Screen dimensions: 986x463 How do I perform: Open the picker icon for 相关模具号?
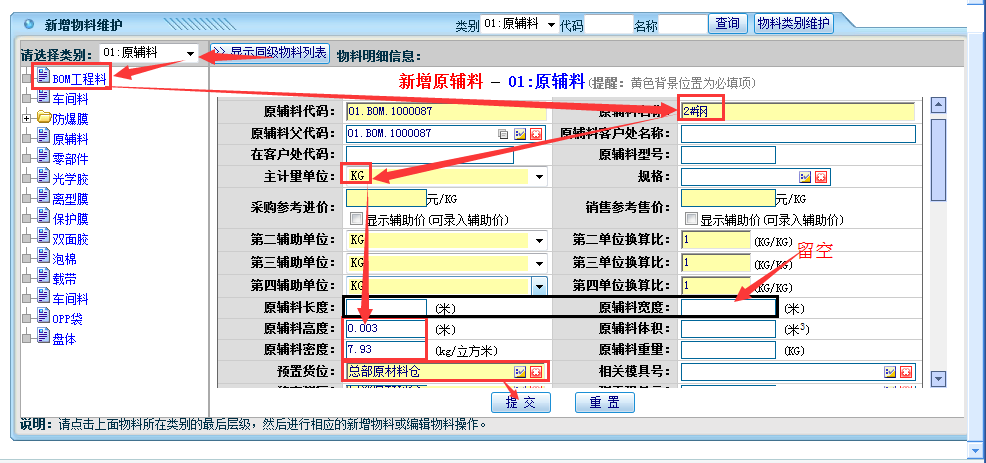click(x=890, y=372)
